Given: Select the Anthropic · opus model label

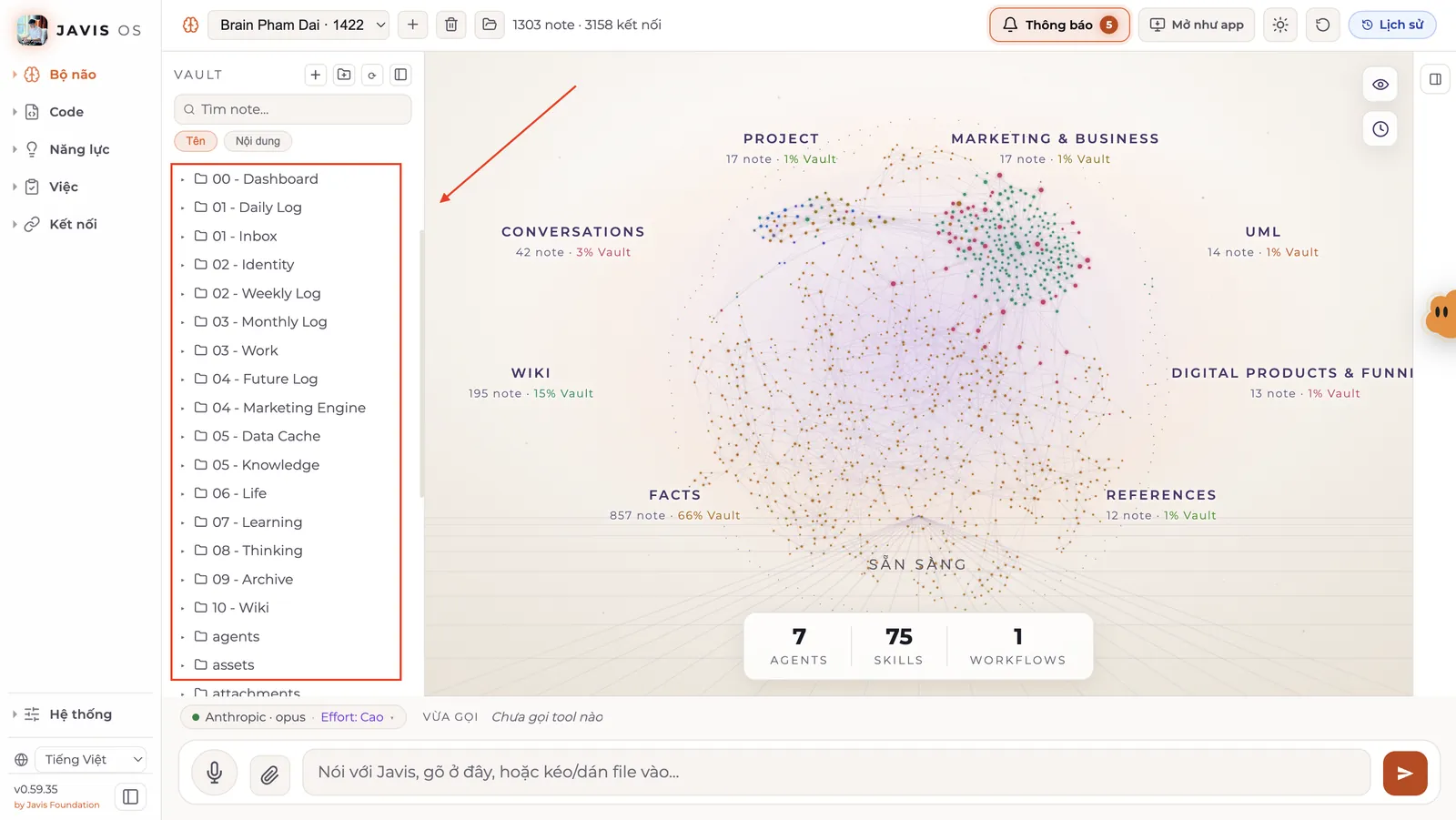Looking at the screenshot, I should point(255,717).
